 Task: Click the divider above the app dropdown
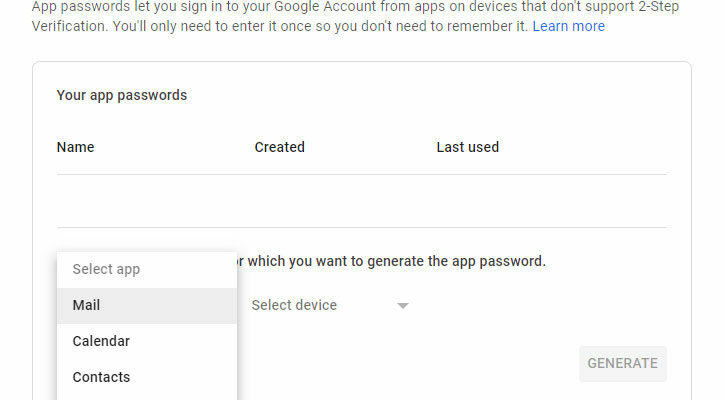(x=362, y=227)
